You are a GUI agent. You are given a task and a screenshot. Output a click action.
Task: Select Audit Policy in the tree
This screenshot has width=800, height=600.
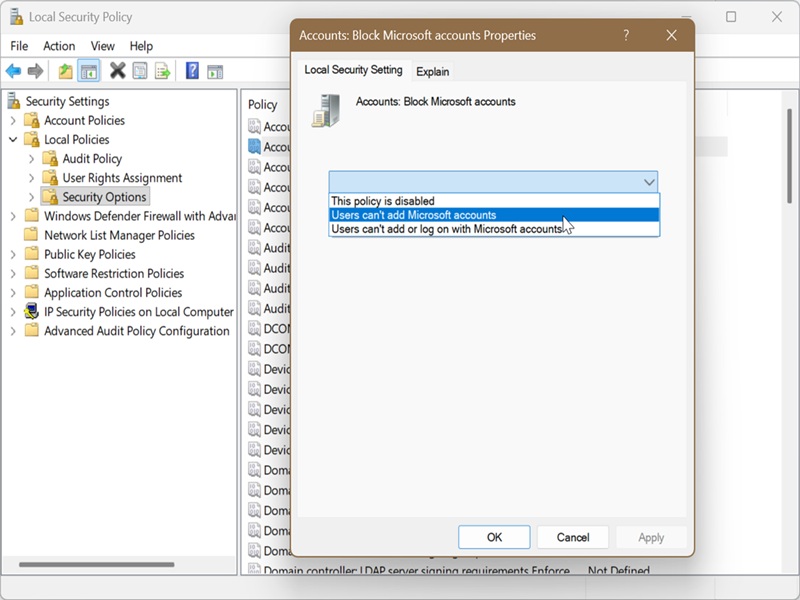[92, 159]
